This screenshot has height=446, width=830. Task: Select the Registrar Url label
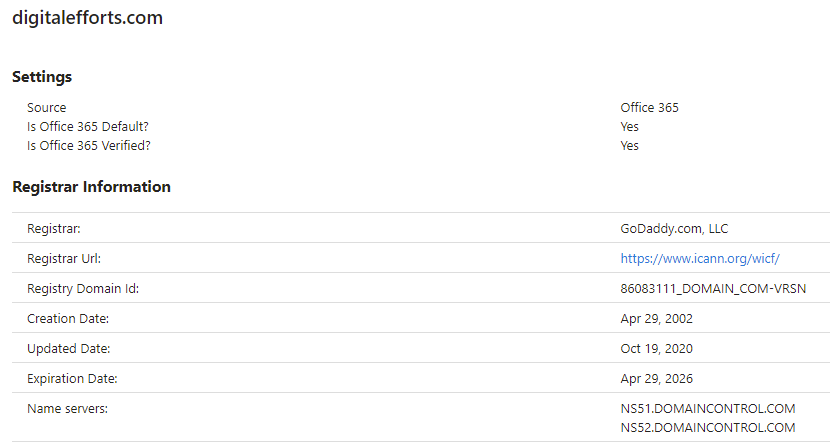point(64,259)
